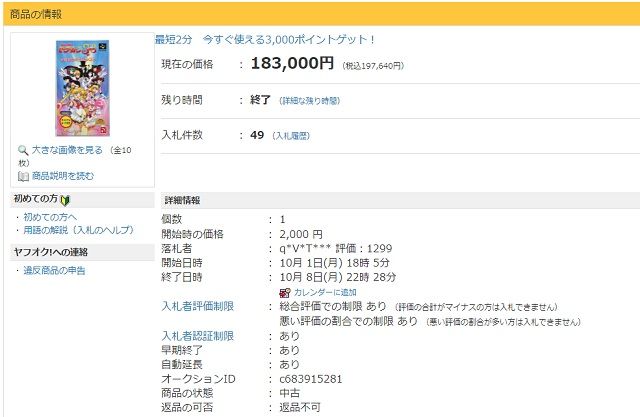Click 悪い評価の割合での制限 あり text
Screen dimensions: 640x417
[x=348, y=321]
